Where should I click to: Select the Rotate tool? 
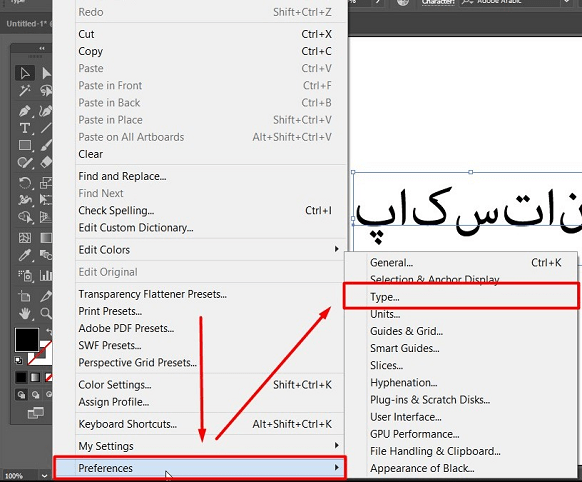pos(25,183)
